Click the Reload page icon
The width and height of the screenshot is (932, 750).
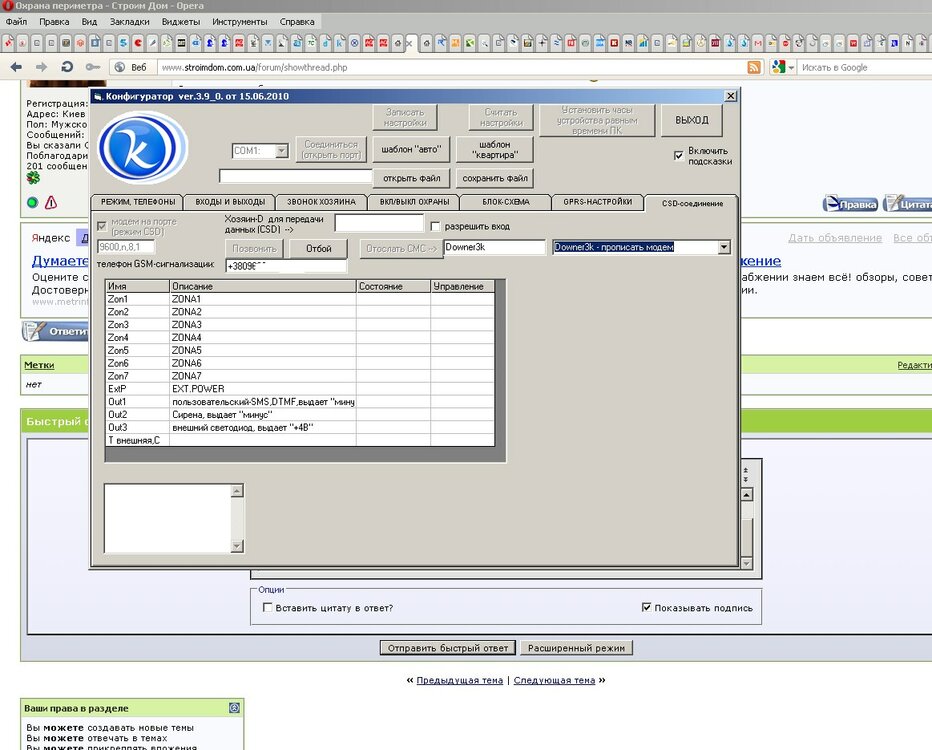67,67
